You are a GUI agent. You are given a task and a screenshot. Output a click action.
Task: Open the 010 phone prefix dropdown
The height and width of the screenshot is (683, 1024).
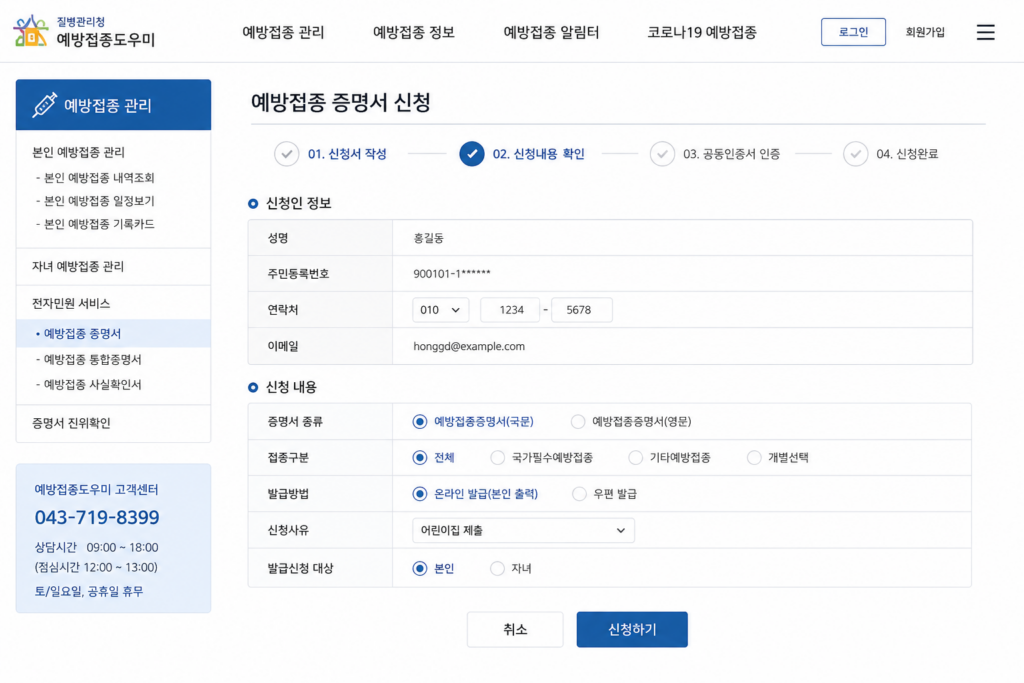coord(440,310)
